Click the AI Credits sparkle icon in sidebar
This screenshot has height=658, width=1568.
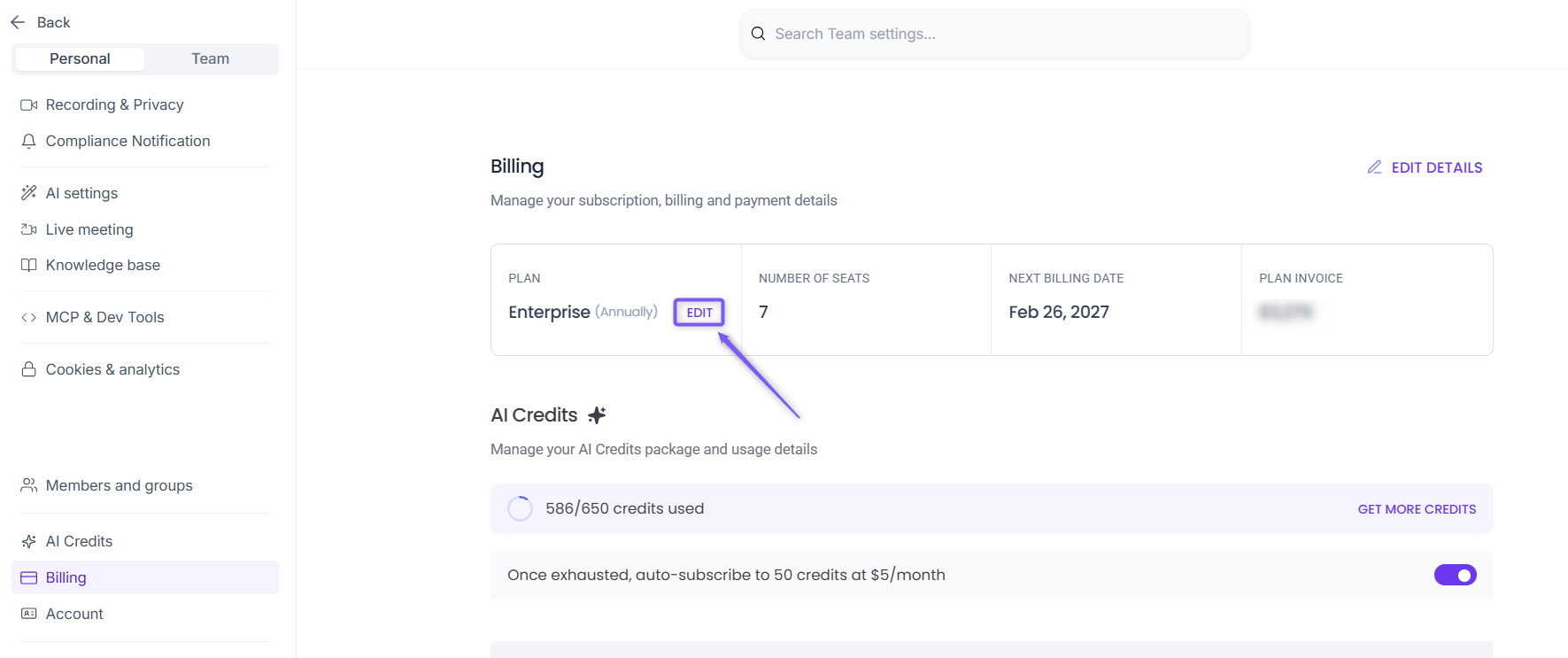pyautogui.click(x=29, y=541)
